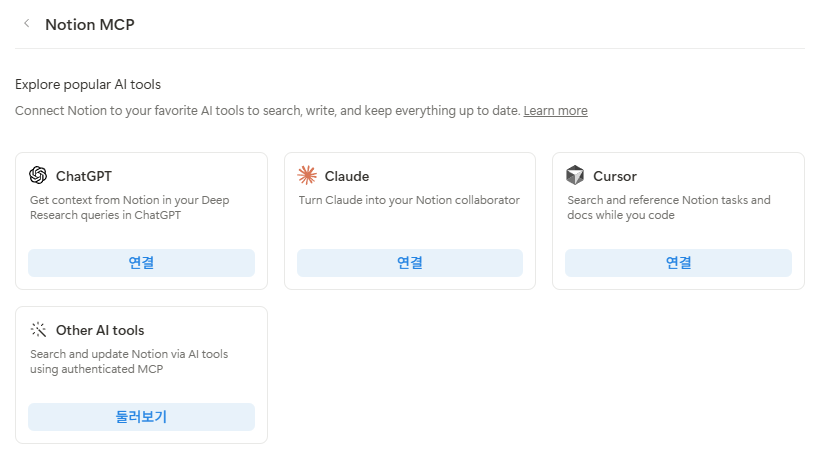The width and height of the screenshot is (823, 462).
Task: Select the ChatGPT card title
Action: click(x=84, y=176)
